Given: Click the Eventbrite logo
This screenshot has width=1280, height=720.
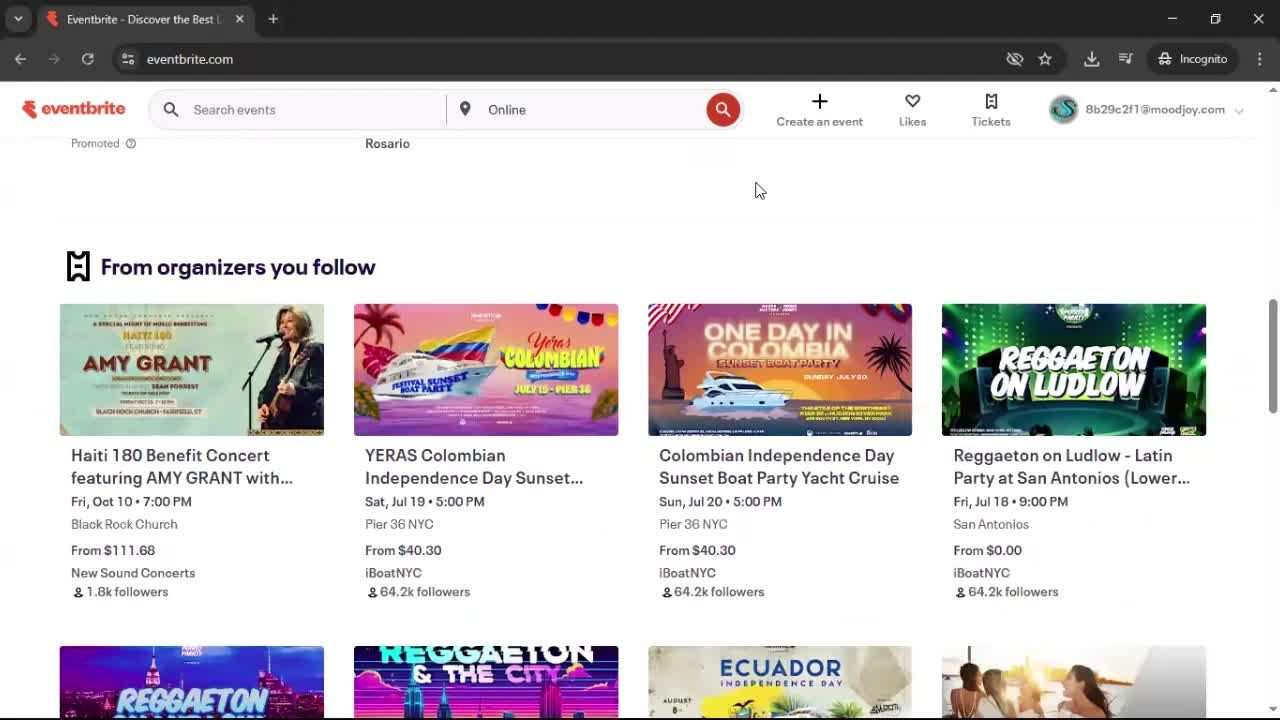Looking at the screenshot, I should point(73,109).
